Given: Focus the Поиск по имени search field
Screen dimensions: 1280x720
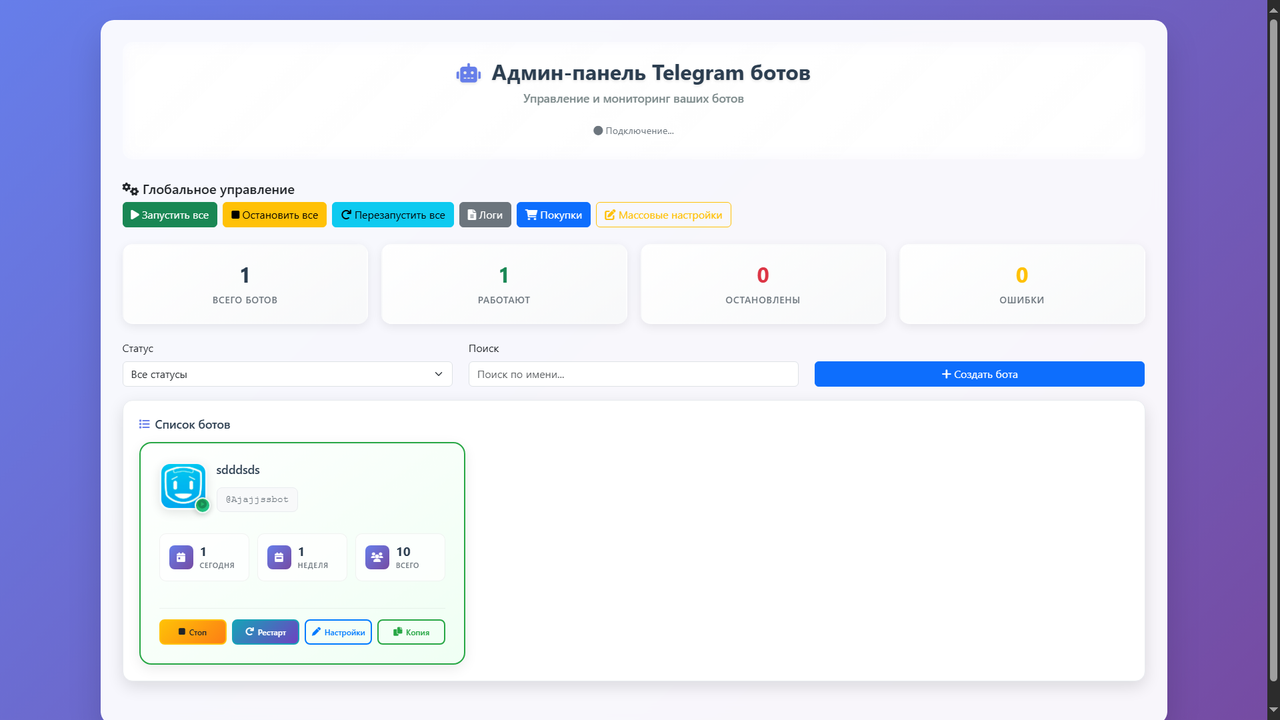Looking at the screenshot, I should (x=633, y=374).
